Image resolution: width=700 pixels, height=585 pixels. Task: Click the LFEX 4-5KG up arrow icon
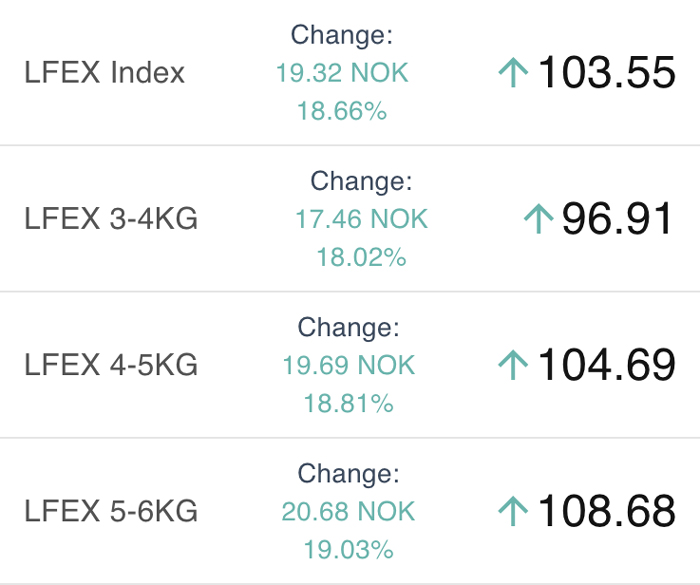click(513, 365)
